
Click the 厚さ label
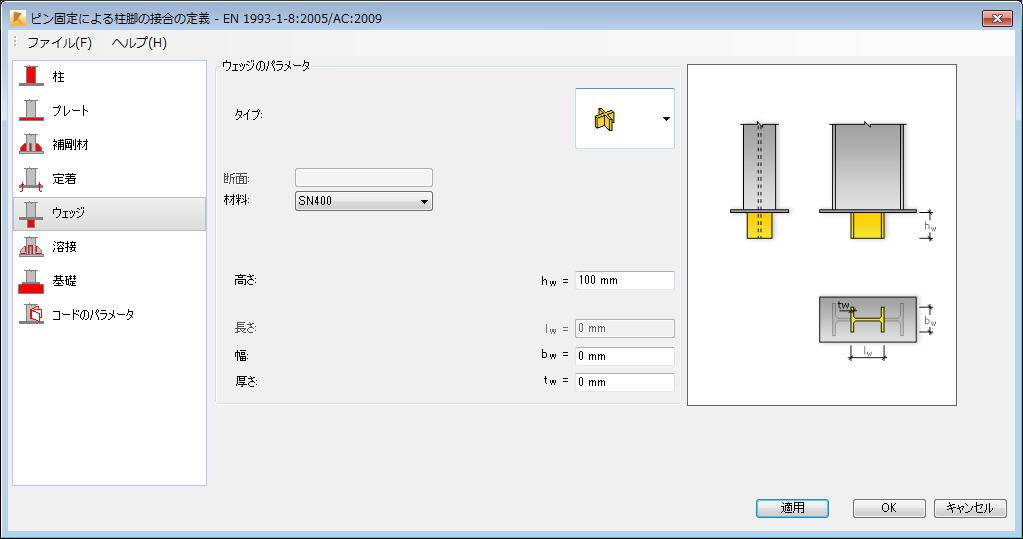tap(246, 382)
